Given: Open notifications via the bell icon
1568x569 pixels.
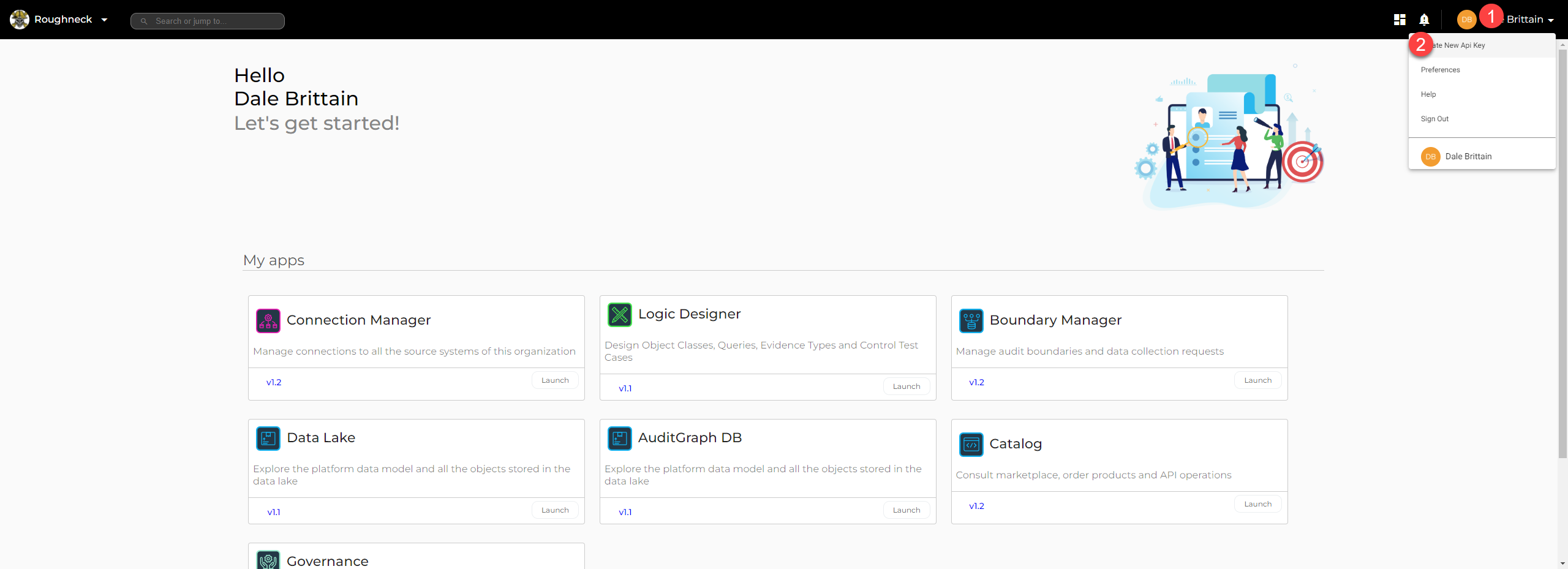Looking at the screenshot, I should [x=1424, y=20].
